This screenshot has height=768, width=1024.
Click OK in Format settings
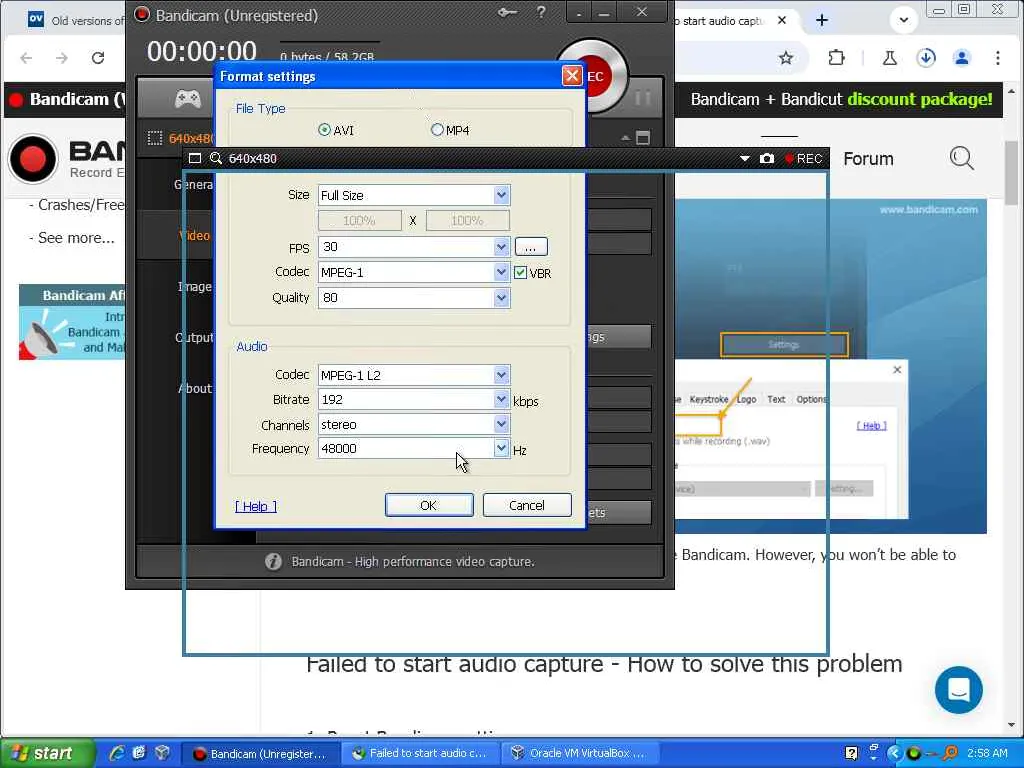click(x=429, y=505)
